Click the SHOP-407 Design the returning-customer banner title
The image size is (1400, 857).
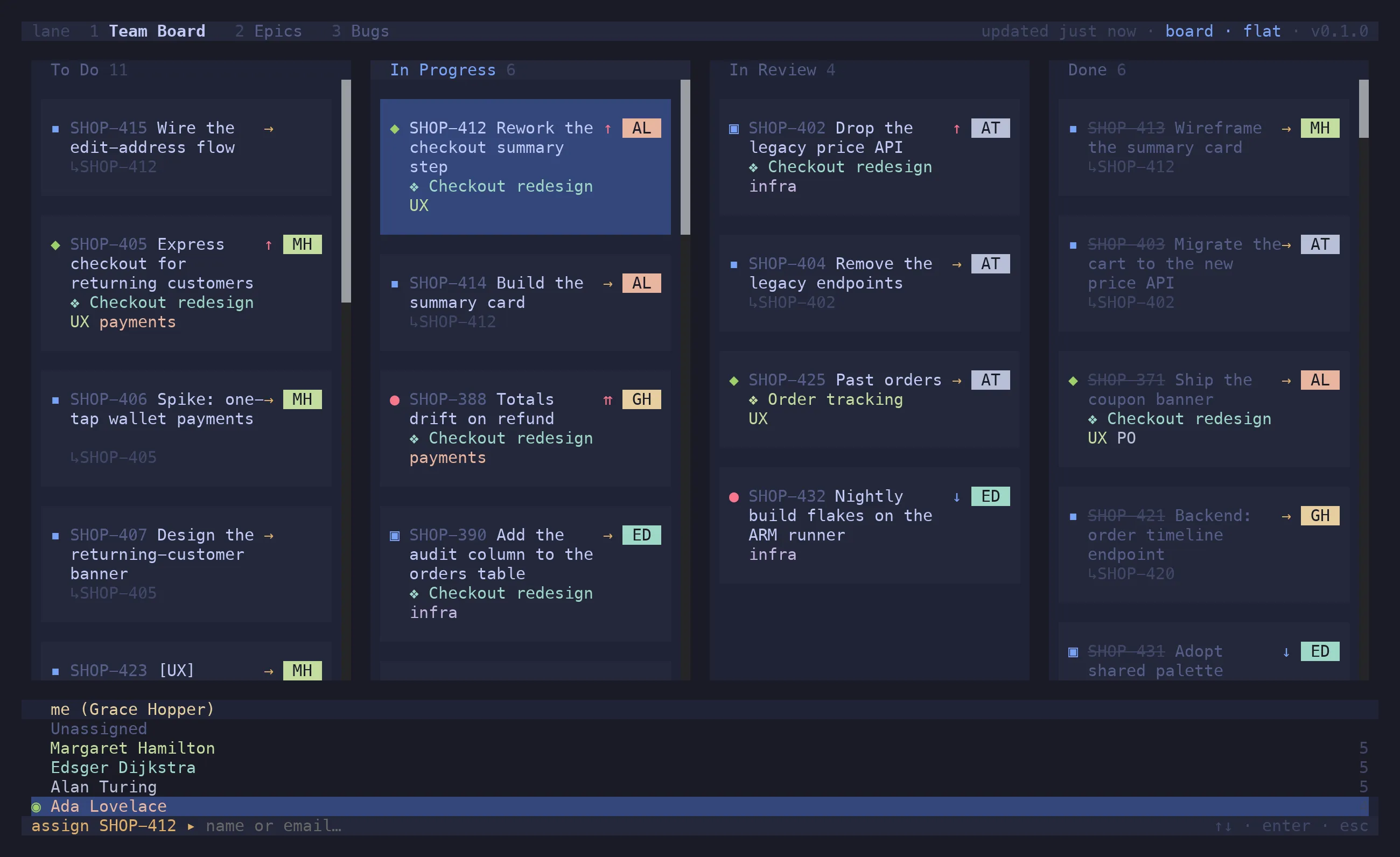click(163, 555)
